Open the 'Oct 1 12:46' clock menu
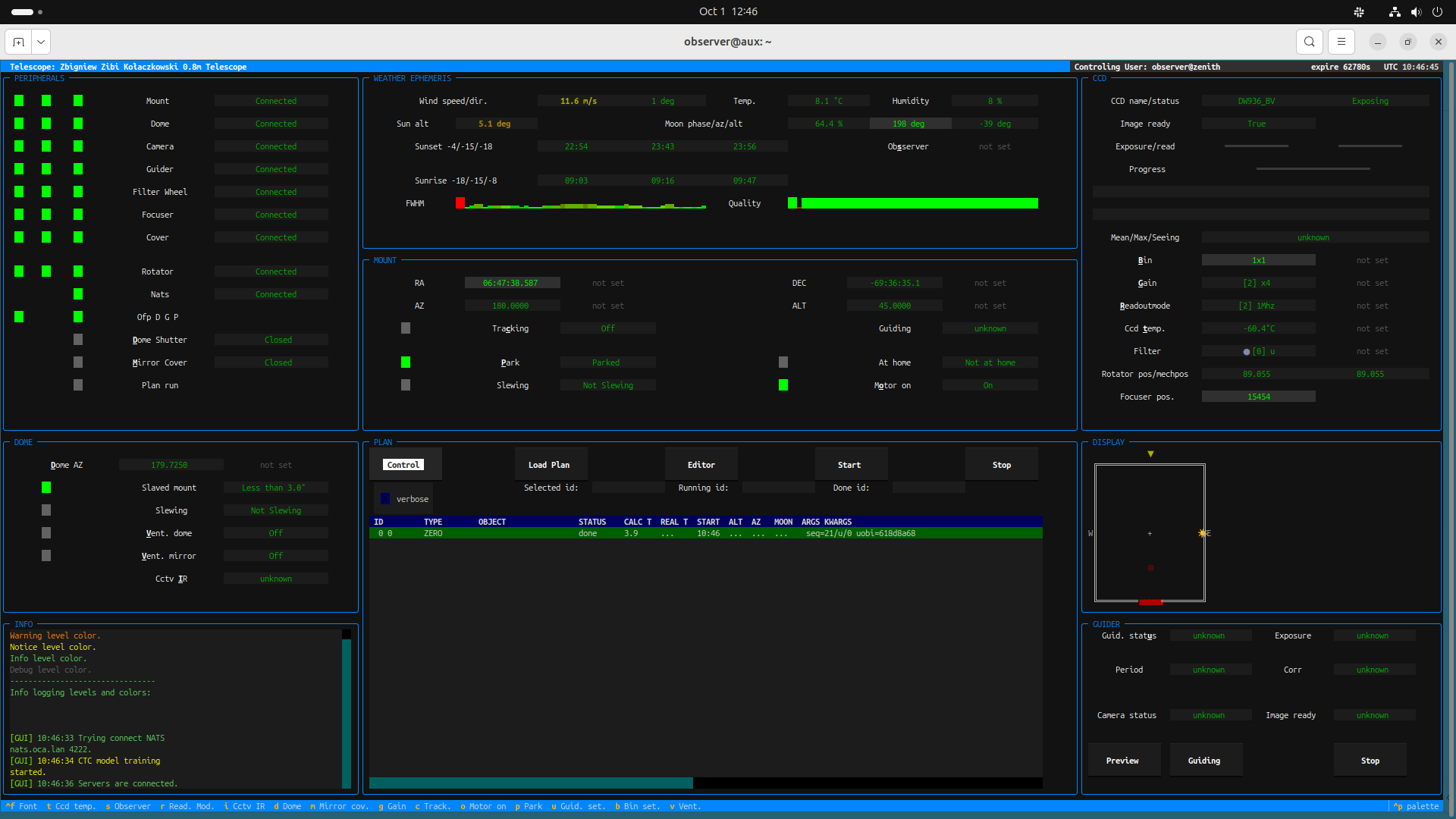This screenshot has width=1456, height=819. (727, 11)
